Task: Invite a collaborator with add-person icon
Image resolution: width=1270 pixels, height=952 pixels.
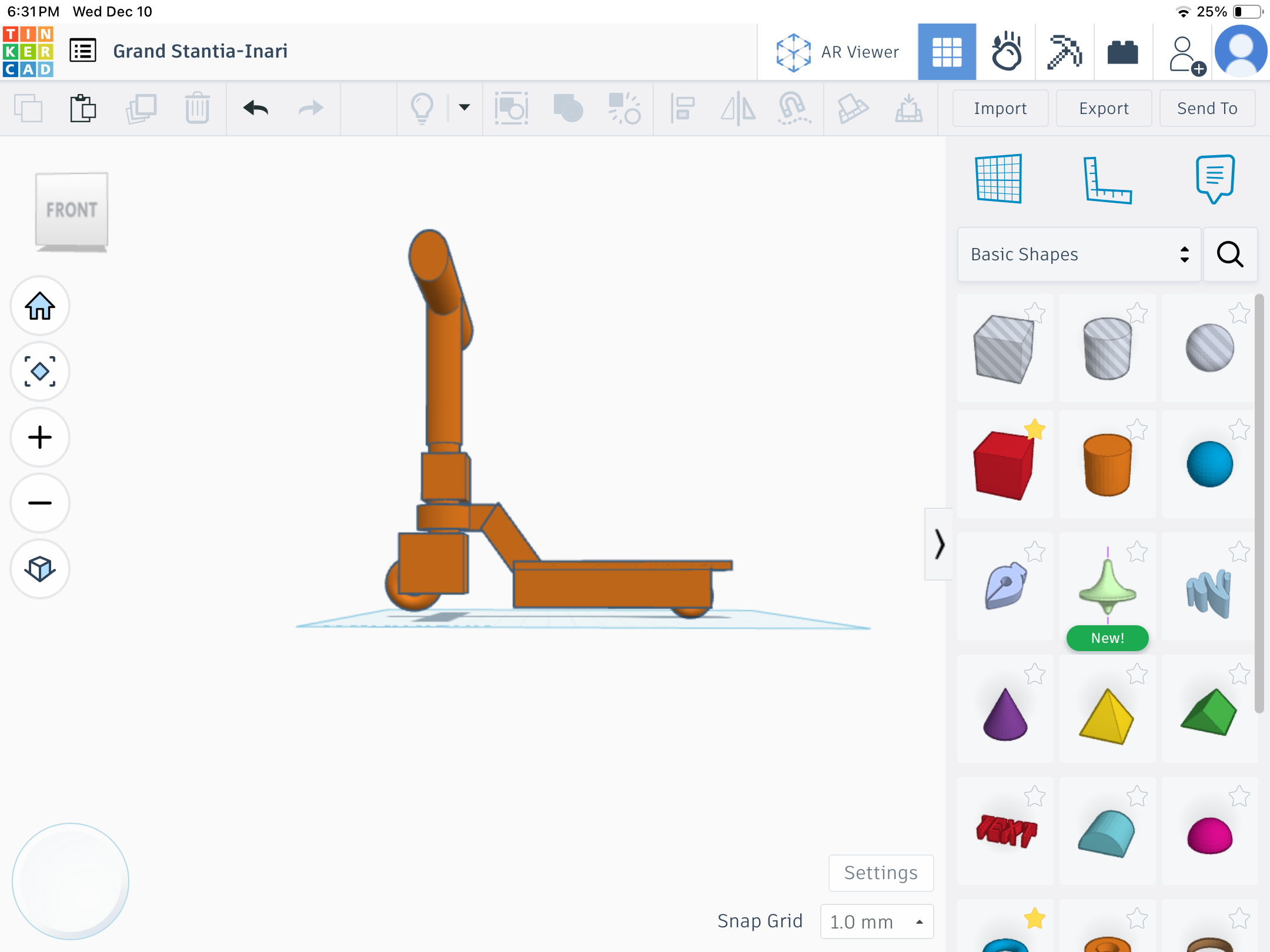Action: (x=1187, y=55)
